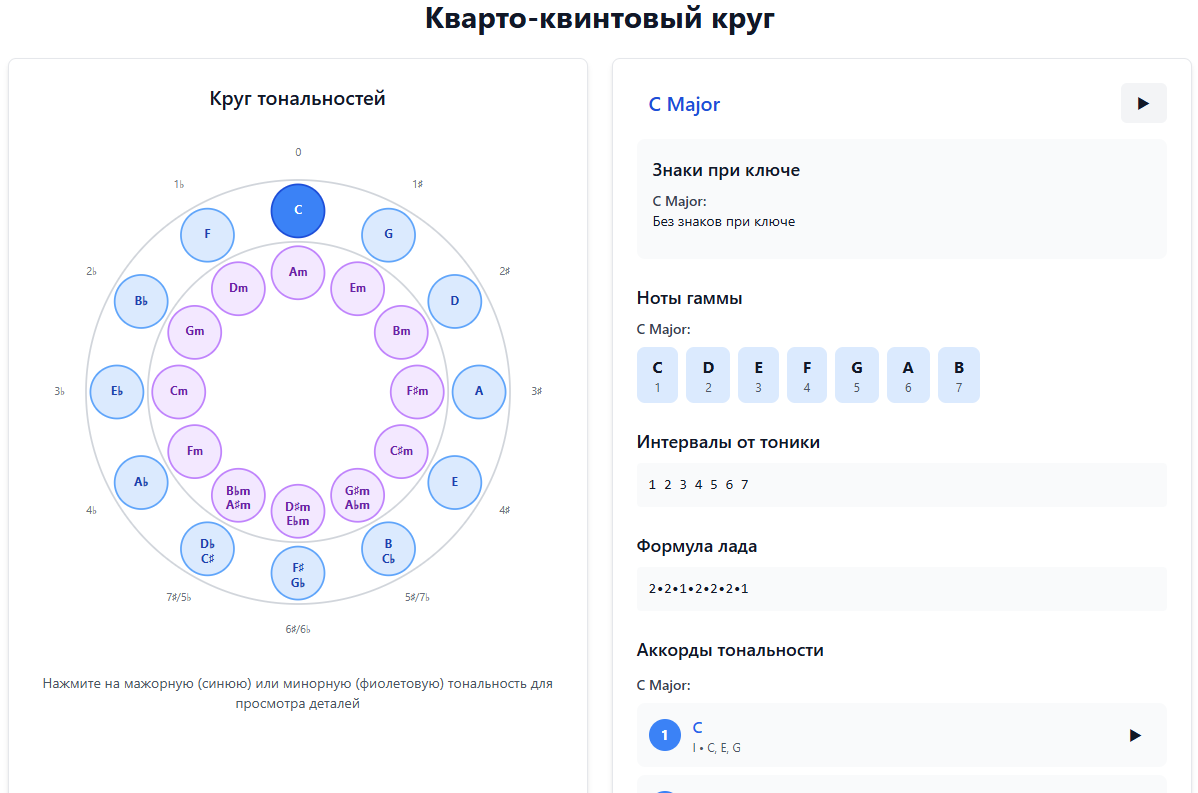
Task: Select the F major key circle
Action: pos(207,235)
